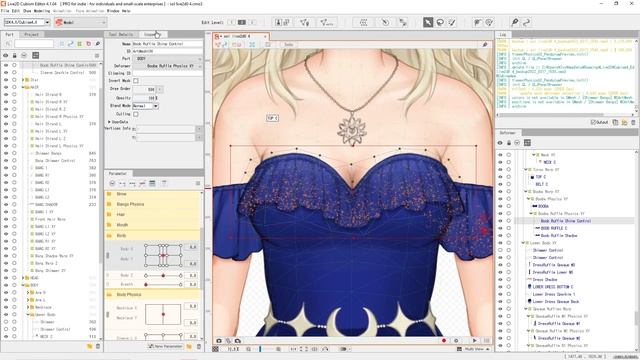Toggle the Culling checkbox
Screen dimensions: 640x360
pos(136,114)
